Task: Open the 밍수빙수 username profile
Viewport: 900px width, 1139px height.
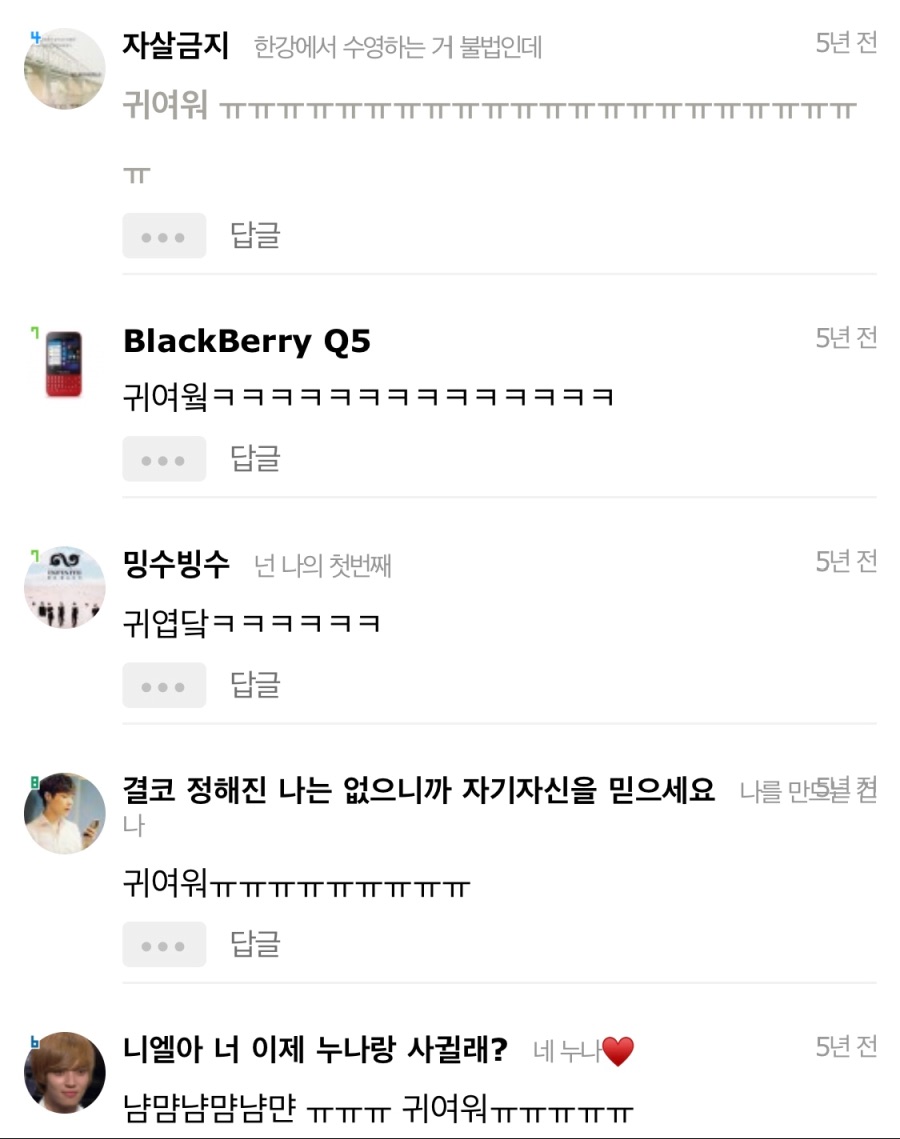Action: 176,564
